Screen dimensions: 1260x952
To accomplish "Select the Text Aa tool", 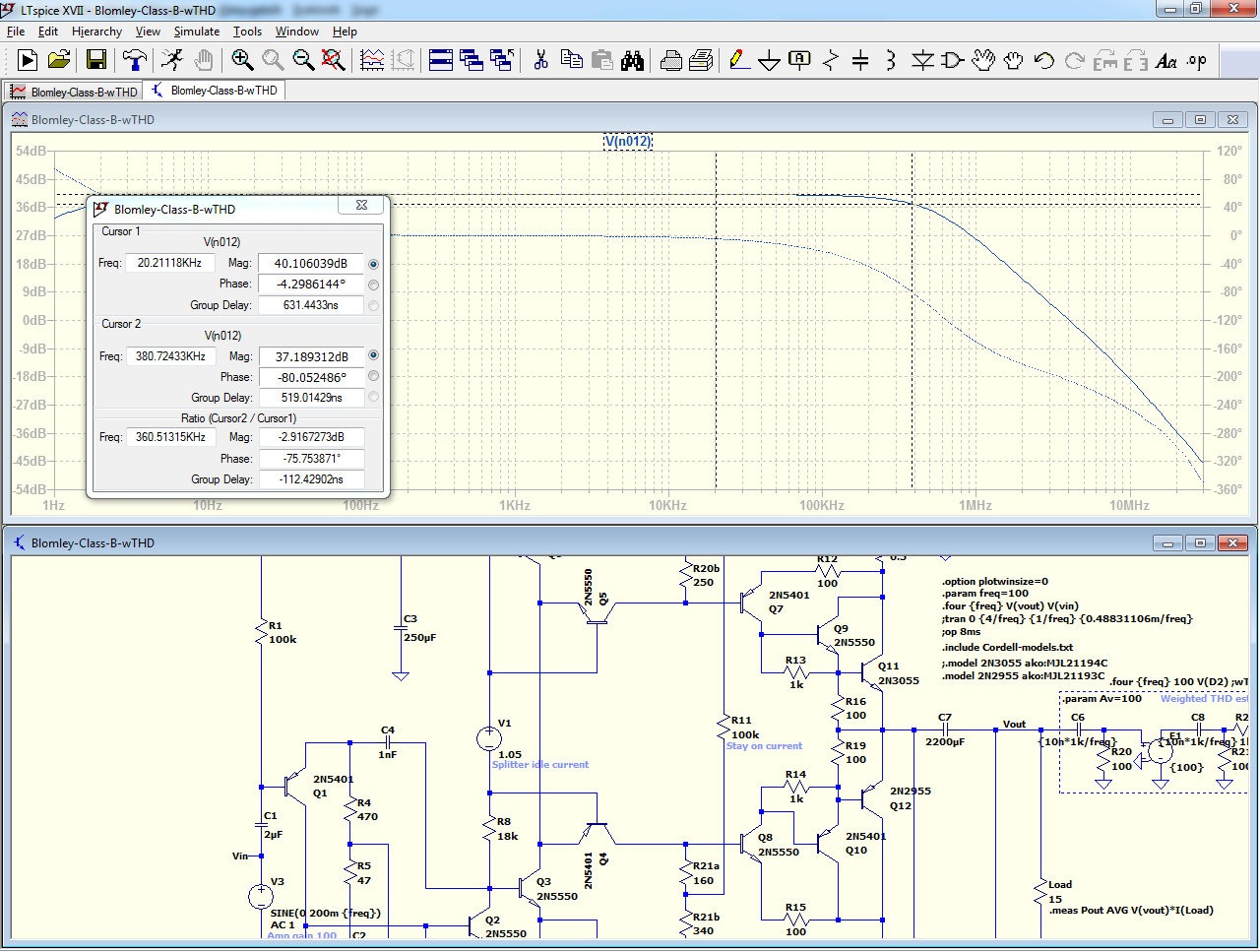I will (x=1165, y=60).
